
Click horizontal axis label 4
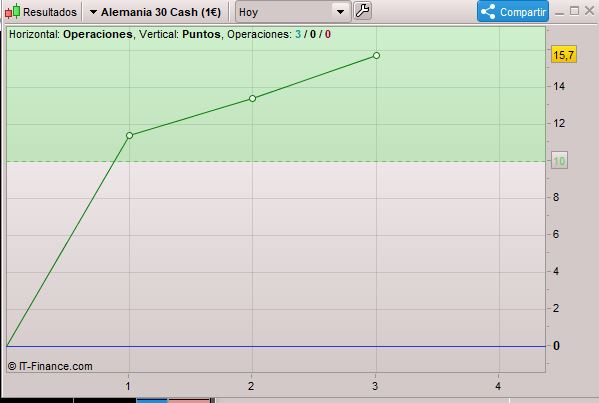click(x=498, y=386)
